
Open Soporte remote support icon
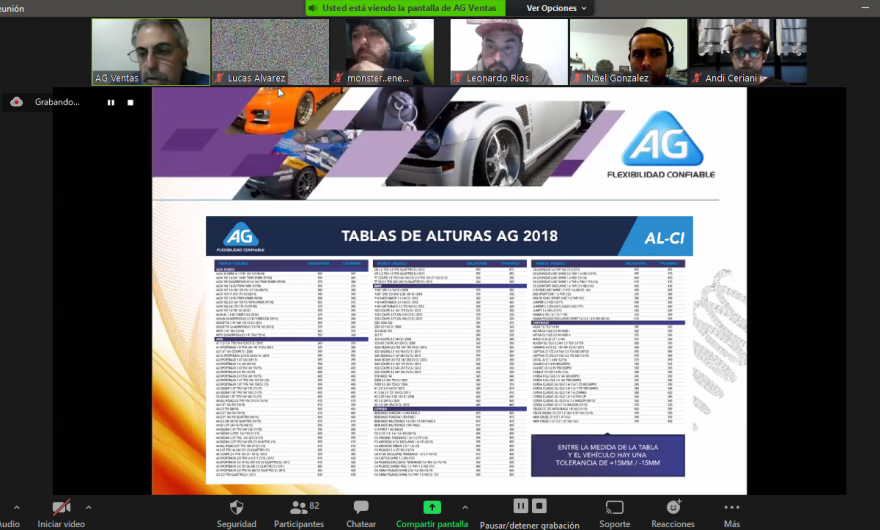pos(614,507)
